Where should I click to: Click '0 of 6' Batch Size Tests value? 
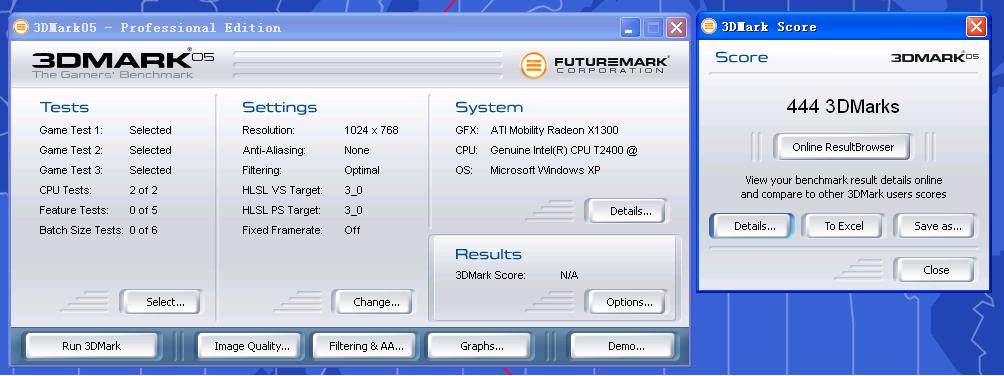tap(143, 230)
